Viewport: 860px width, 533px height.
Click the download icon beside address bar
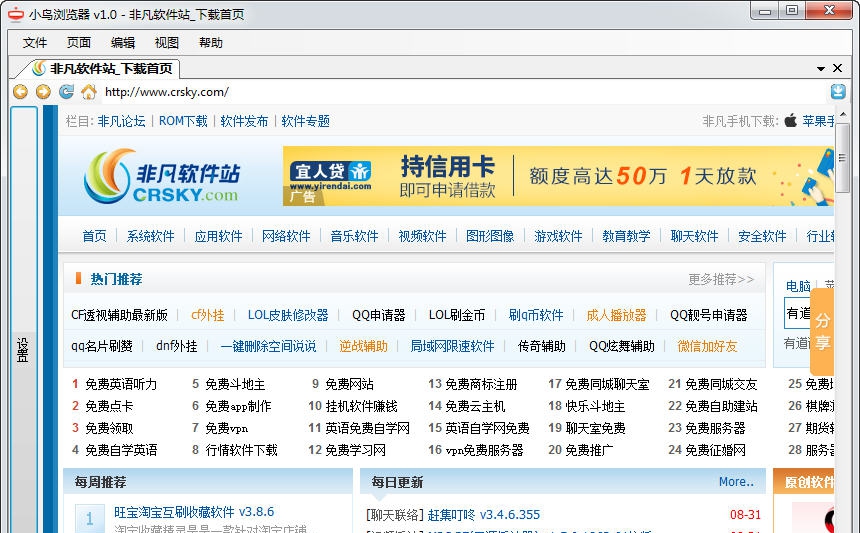[x=838, y=92]
